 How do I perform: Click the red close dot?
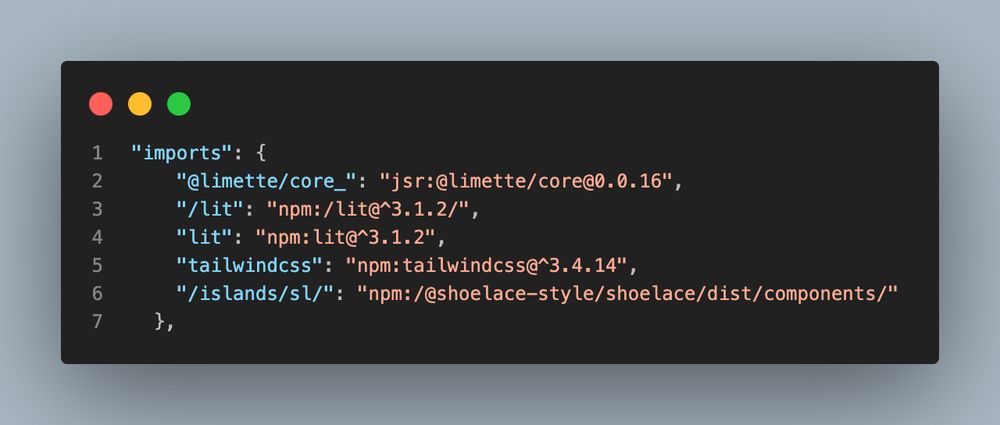pos(101,104)
